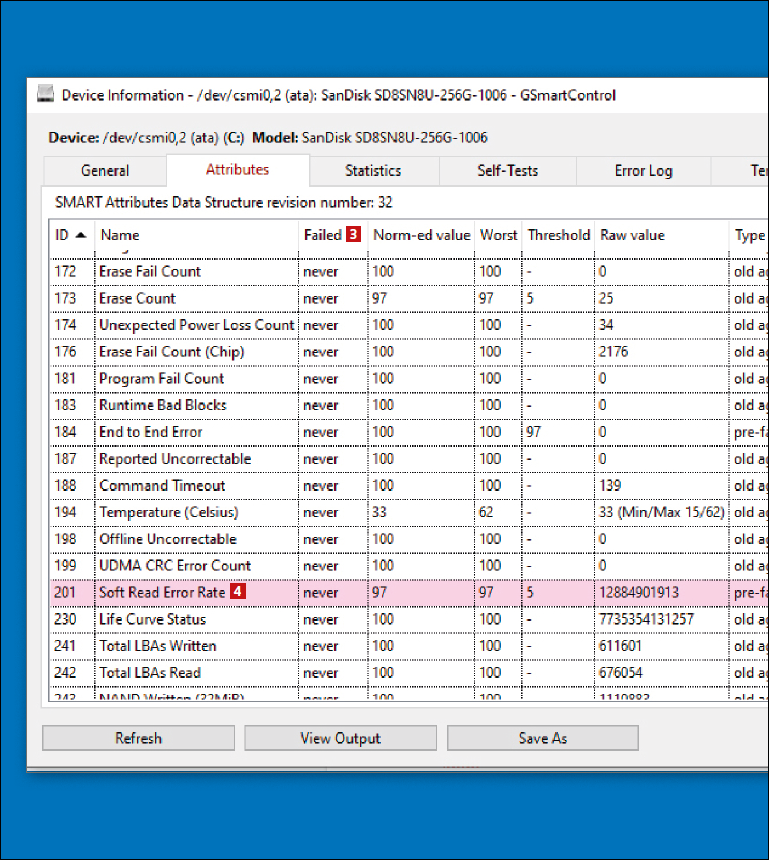Click the ID column sort arrow
This screenshot has width=769, height=860.
tap(80, 235)
